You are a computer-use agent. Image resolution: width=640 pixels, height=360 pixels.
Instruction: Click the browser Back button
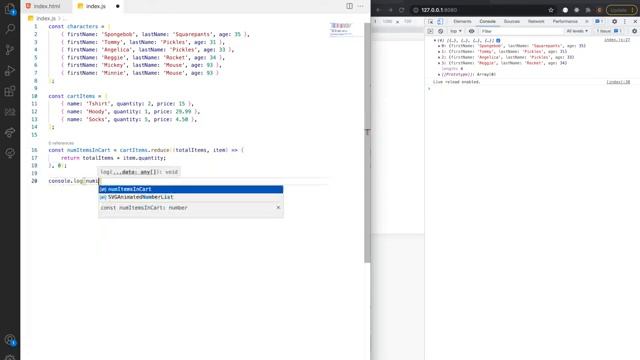point(379,10)
